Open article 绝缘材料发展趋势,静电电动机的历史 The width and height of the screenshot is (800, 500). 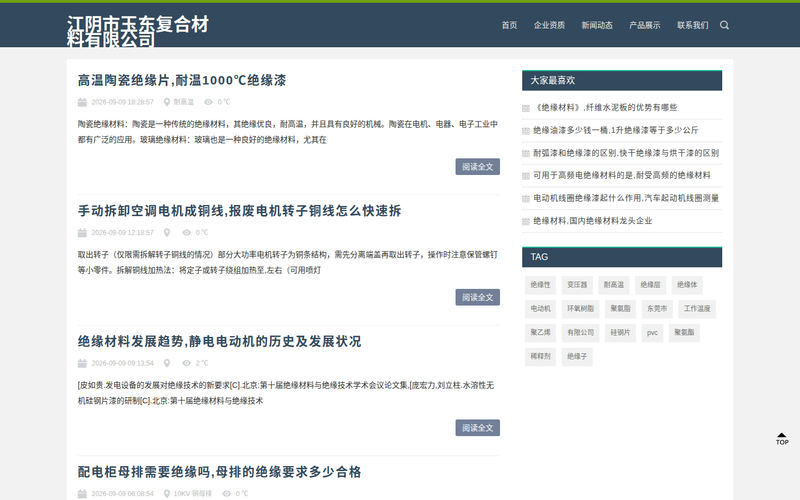click(219, 341)
